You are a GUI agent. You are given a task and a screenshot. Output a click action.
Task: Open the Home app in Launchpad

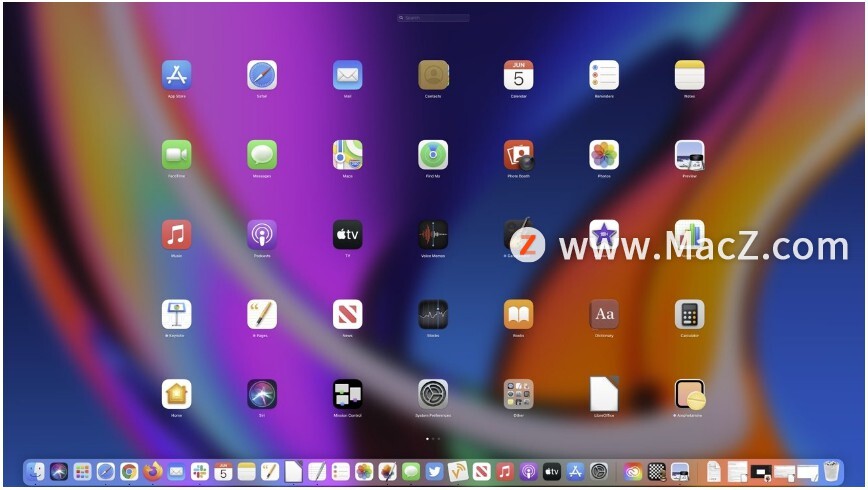click(177, 394)
